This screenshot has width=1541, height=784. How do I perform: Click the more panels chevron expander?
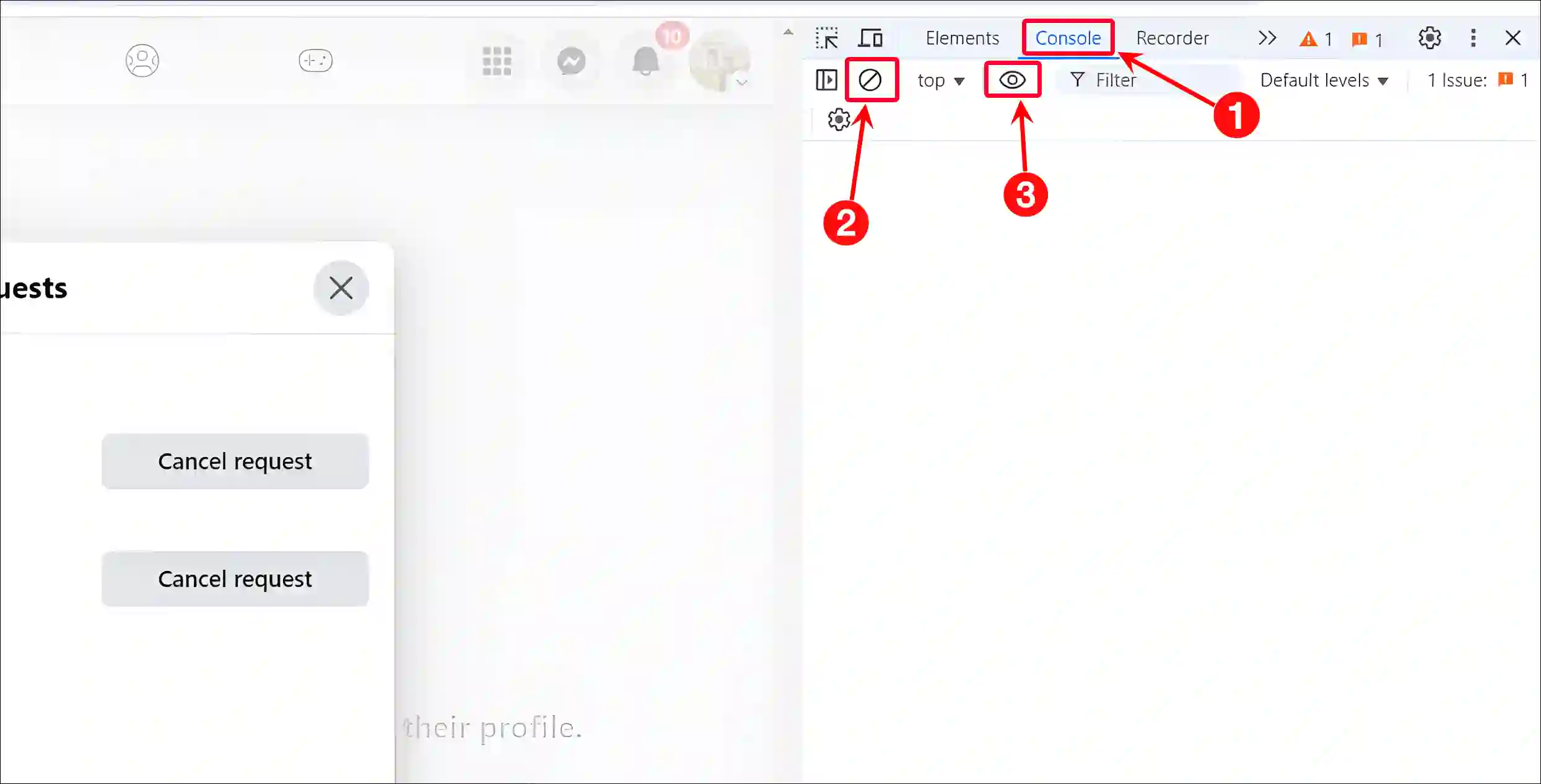pos(1266,38)
